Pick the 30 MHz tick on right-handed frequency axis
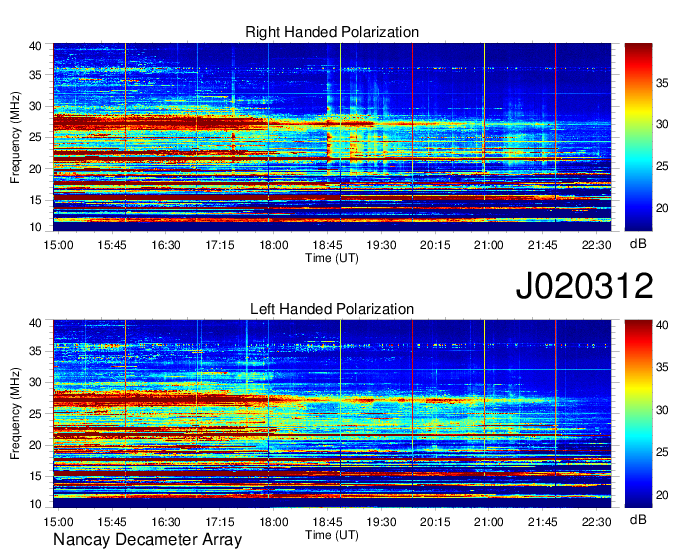 35,106
